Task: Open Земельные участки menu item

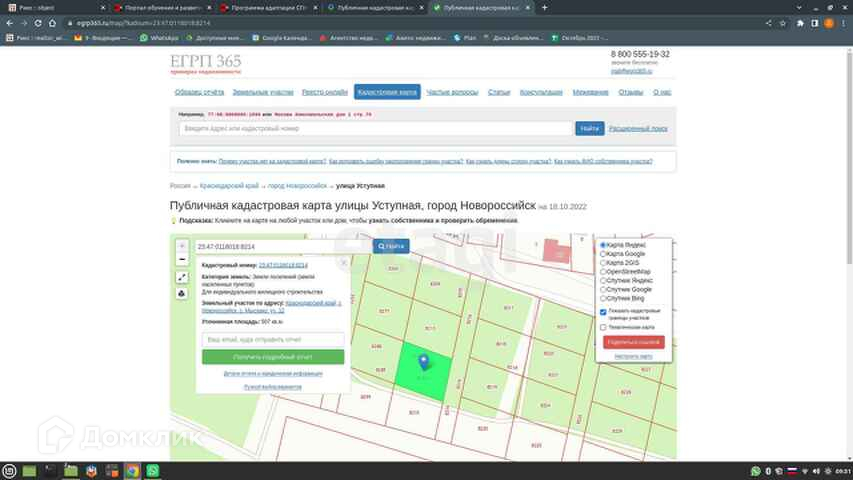Action: coord(263,92)
